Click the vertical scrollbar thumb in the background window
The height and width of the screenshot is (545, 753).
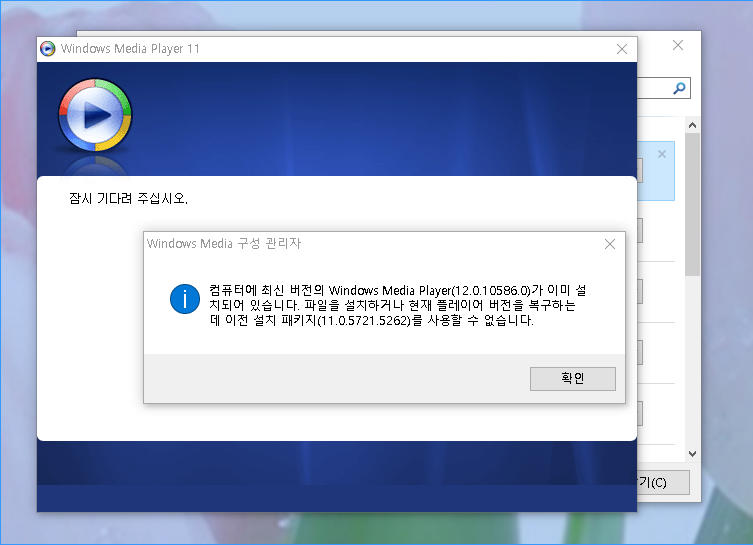point(692,204)
